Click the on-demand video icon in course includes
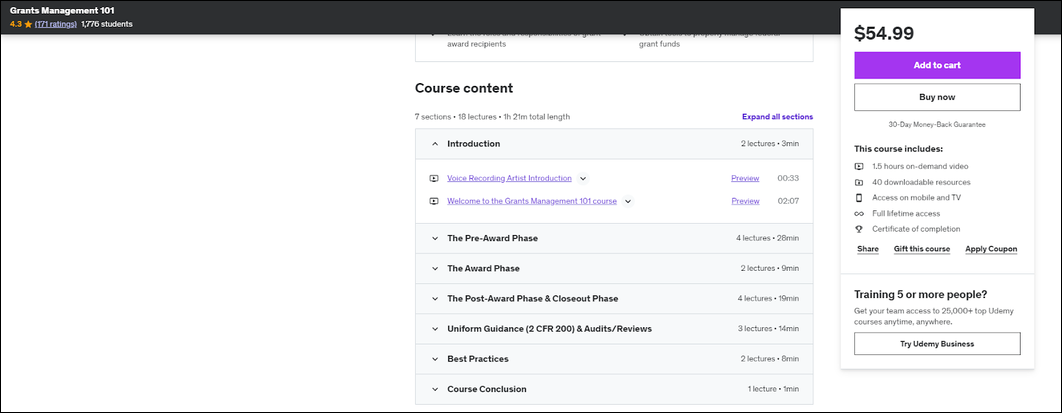The height and width of the screenshot is (413, 1062). pyautogui.click(x=859, y=167)
